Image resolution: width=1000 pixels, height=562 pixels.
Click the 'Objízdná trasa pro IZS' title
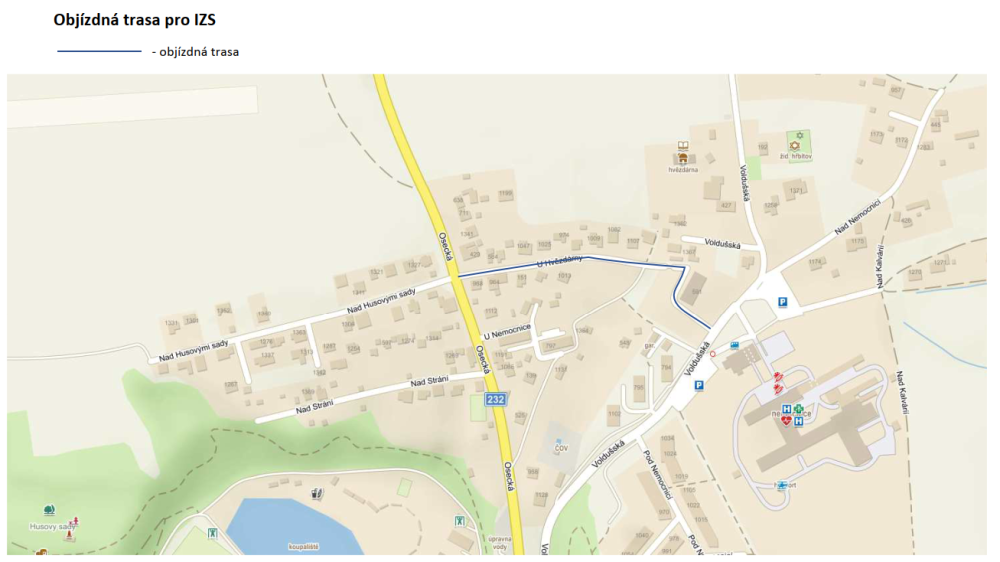pyautogui.click(x=135, y=18)
